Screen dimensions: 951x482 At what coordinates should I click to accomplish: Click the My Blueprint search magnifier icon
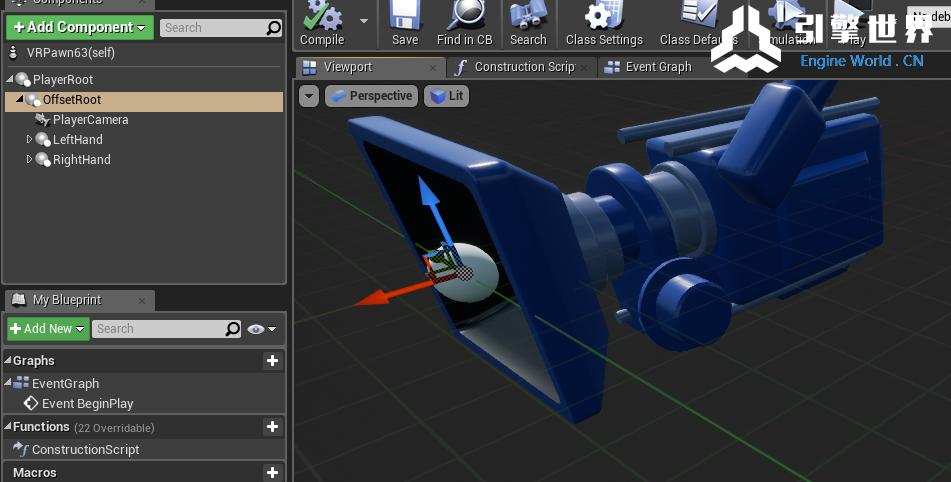[233, 329]
